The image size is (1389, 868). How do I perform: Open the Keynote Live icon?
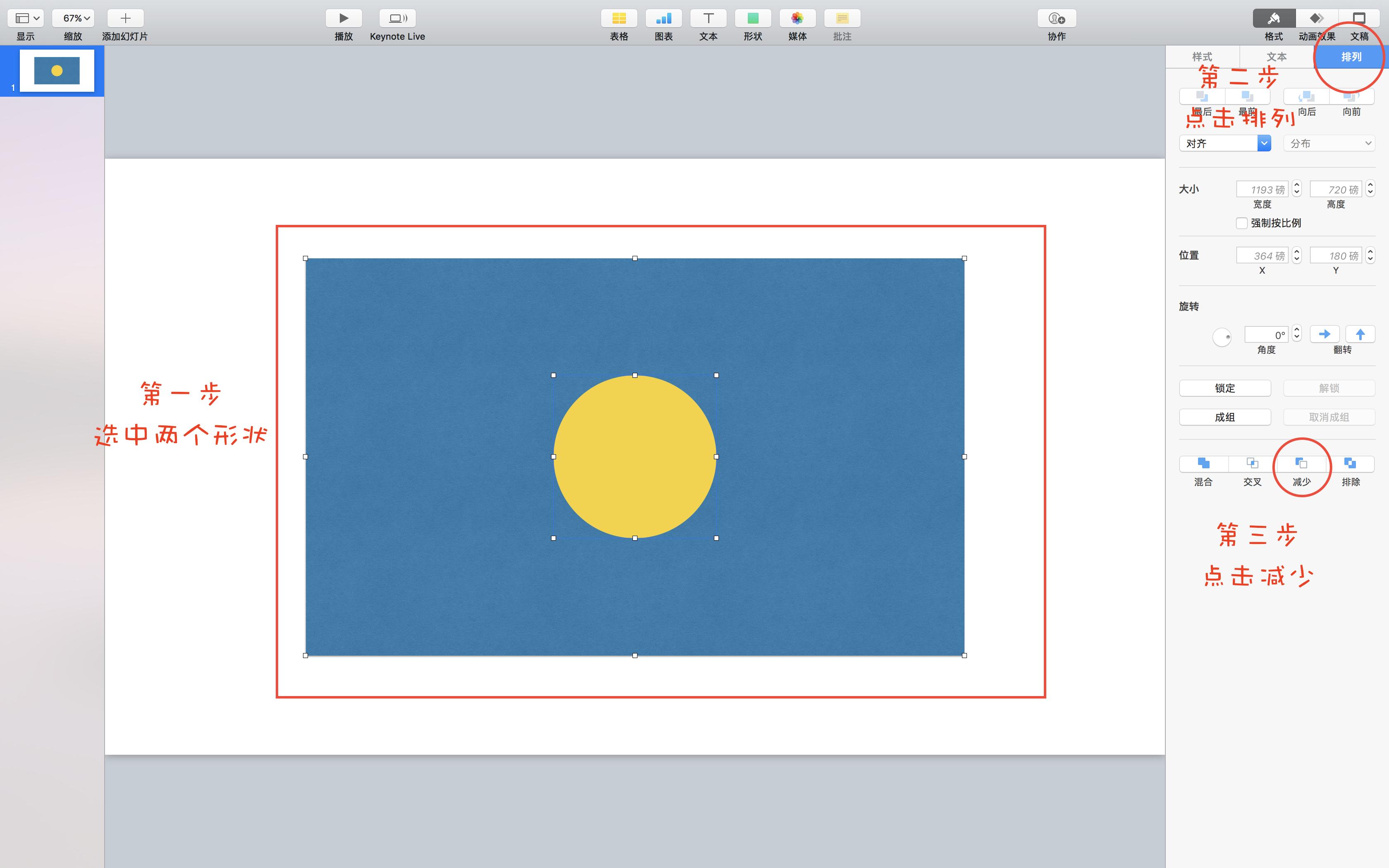tap(397, 18)
